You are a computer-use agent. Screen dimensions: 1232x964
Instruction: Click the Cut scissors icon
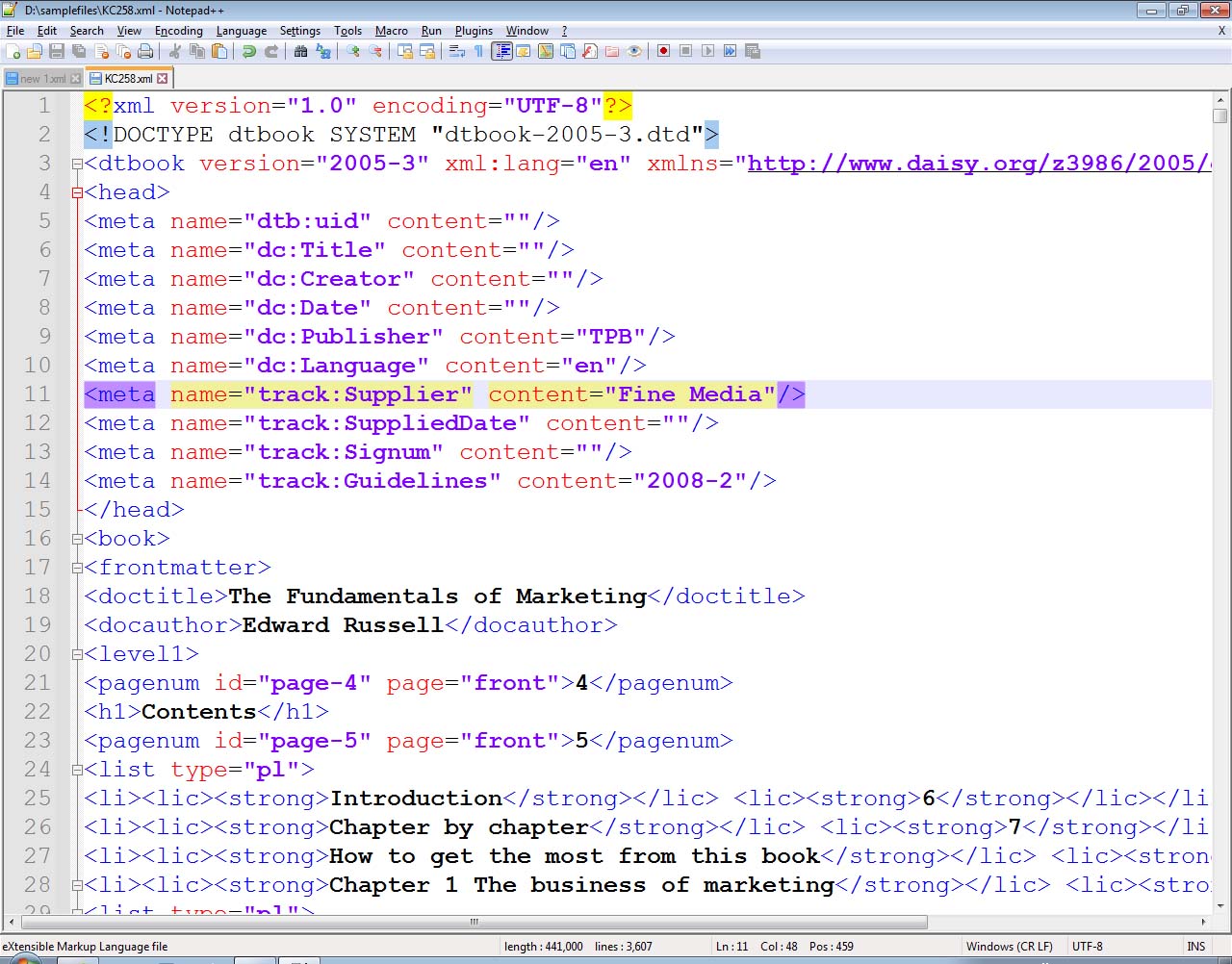pos(175,51)
